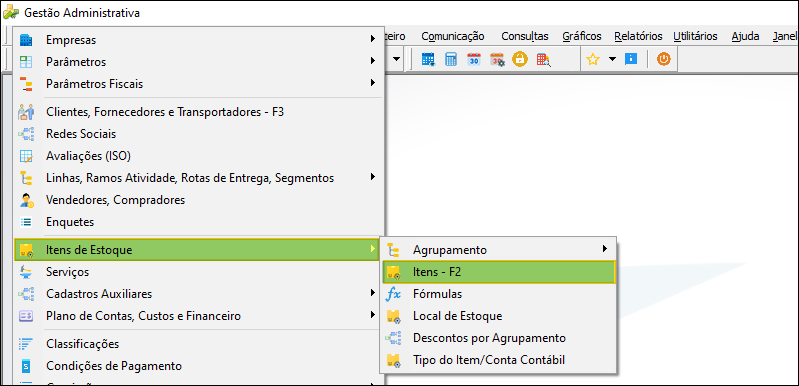799x386 pixels.
Task: Open the Utilitários menu
Action: 696,37
